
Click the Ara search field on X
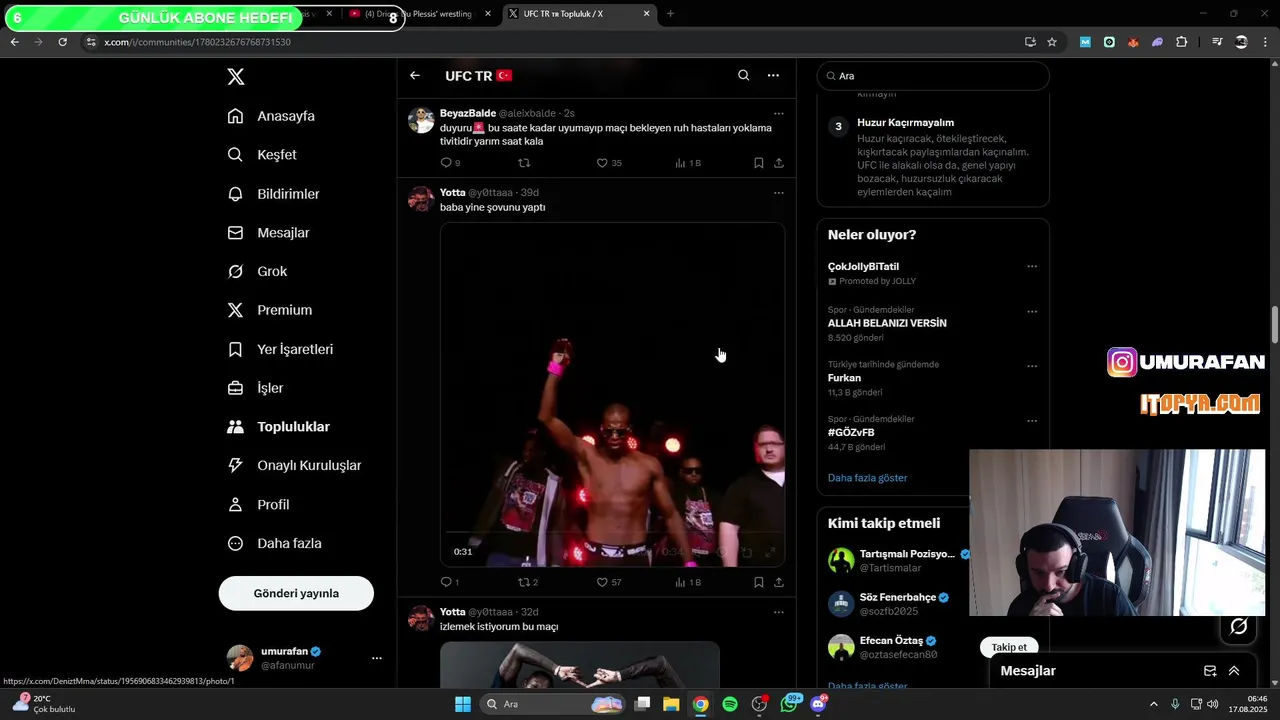tap(933, 76)
